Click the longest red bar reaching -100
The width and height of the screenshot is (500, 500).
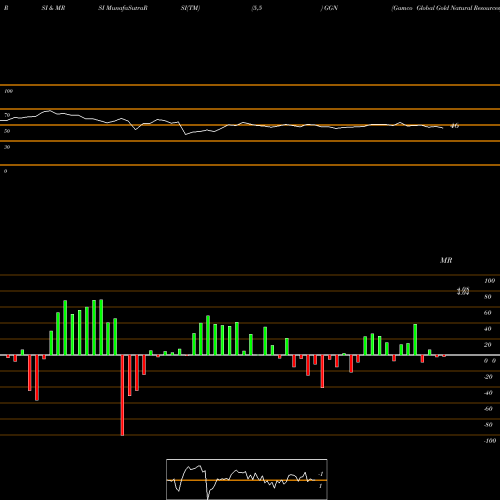pos(122,395)
